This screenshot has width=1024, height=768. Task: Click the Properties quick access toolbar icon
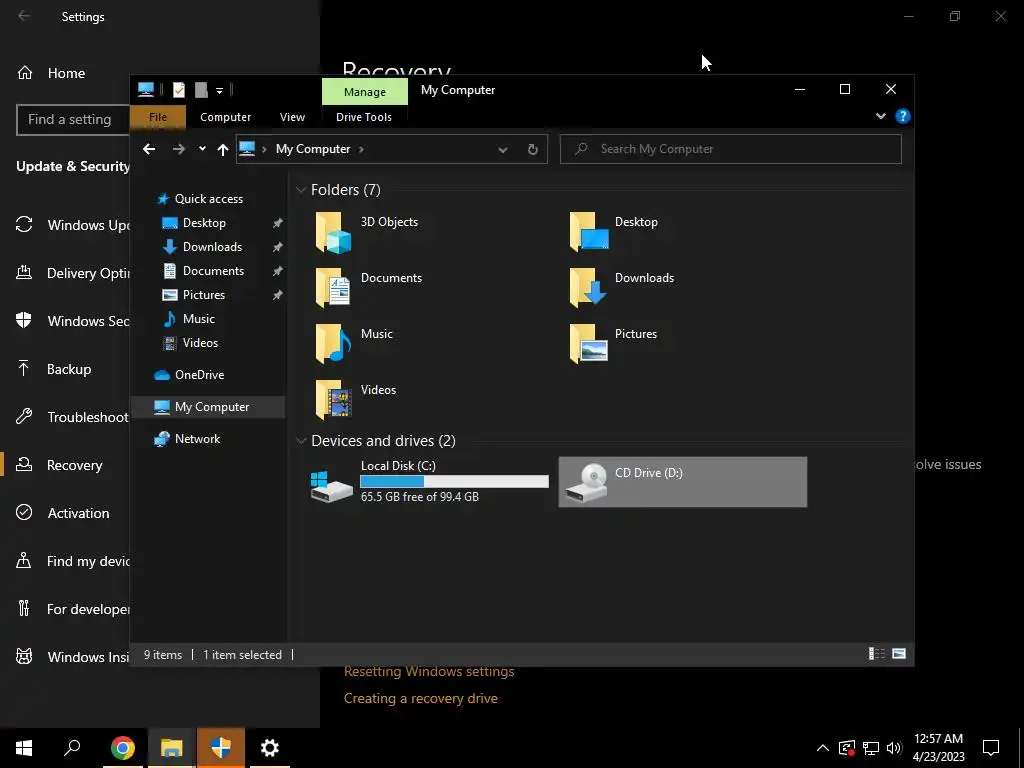(x=178, y=90)
